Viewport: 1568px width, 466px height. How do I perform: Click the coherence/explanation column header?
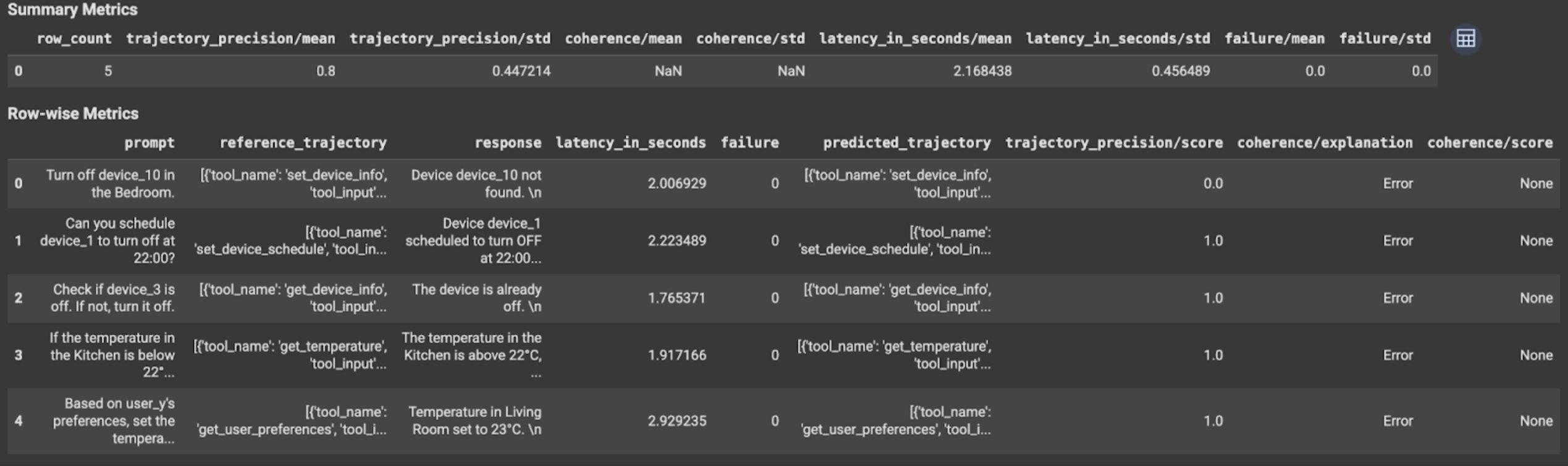click(1324, 143)
